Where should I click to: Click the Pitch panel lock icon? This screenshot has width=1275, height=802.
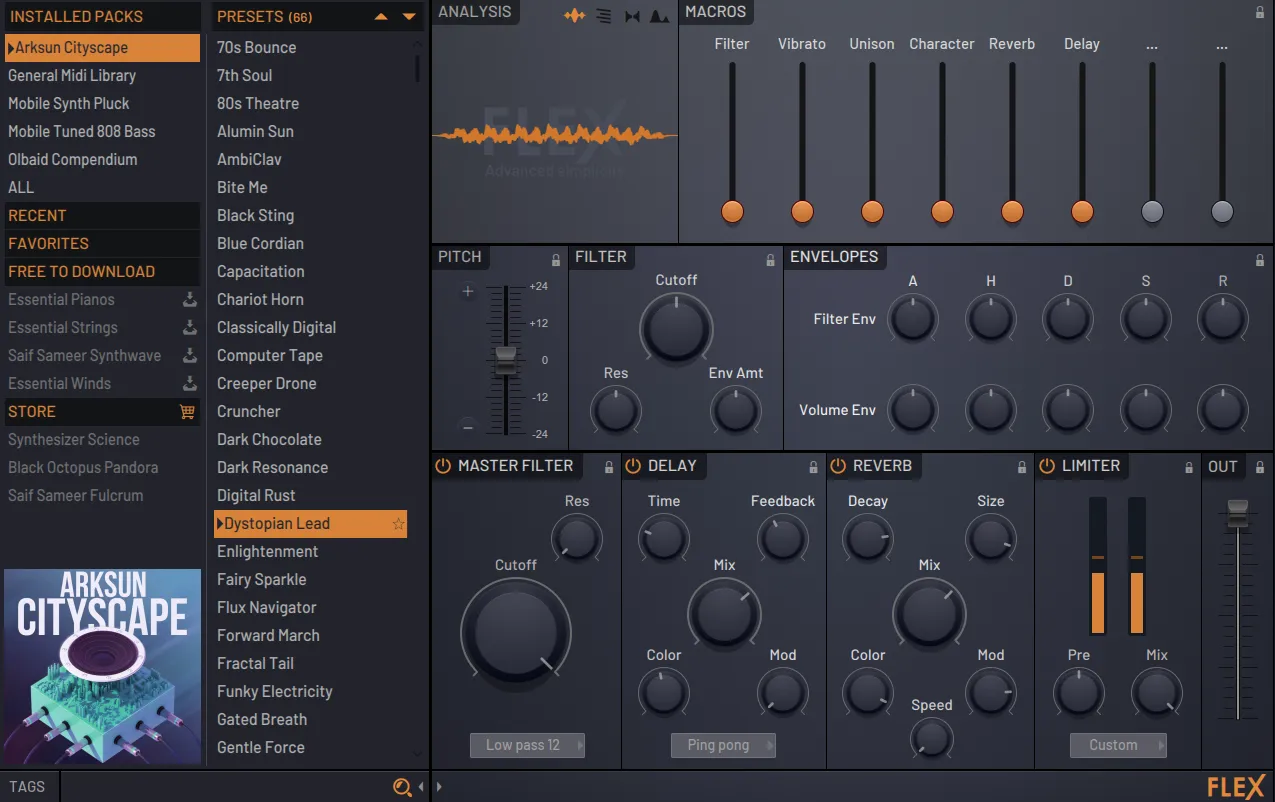coord(556,260)
